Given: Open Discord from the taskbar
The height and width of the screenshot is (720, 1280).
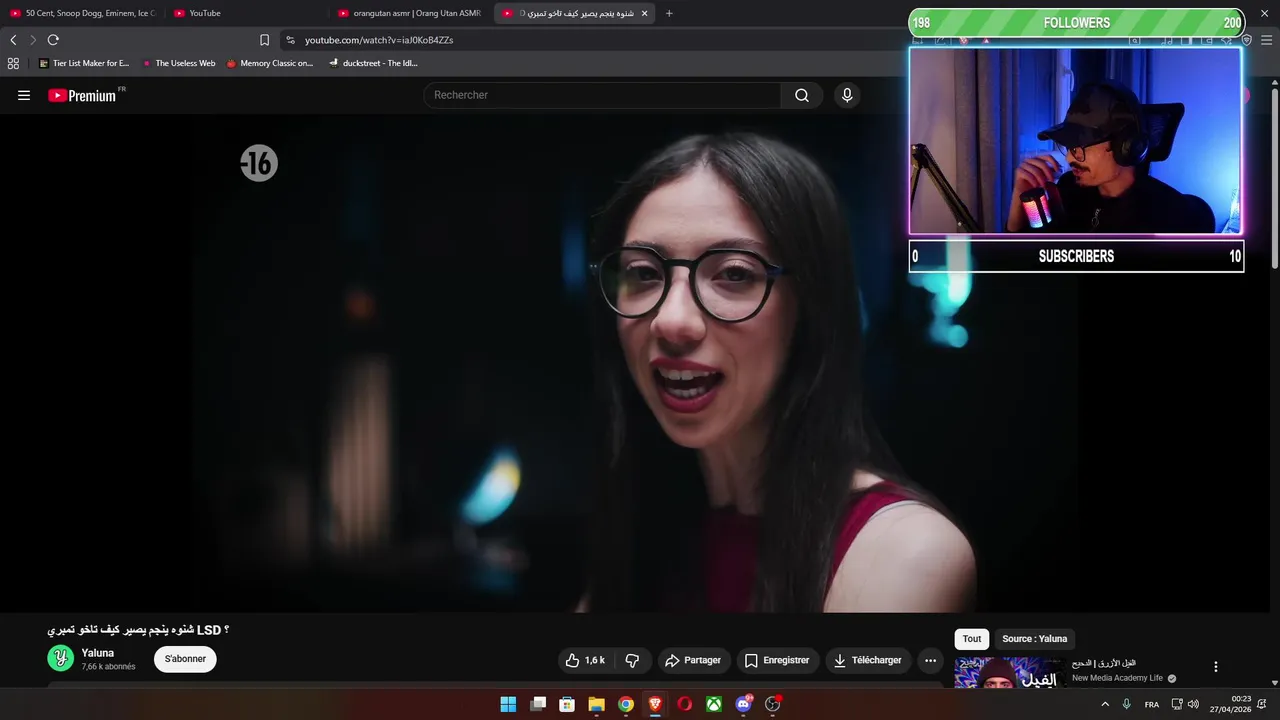Looking at the screenshot, I should 743,704.
